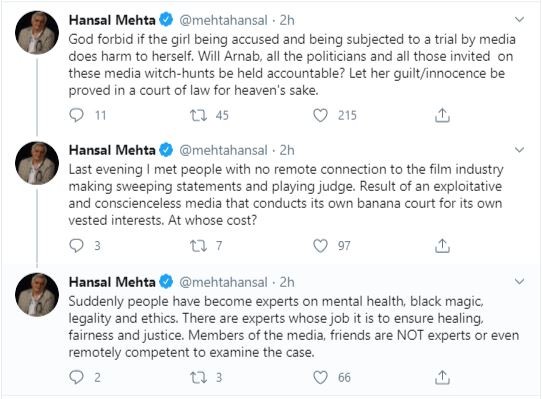Open the profile picture on the third tweet
Viewport: 542px width, 399px height.
pos(37,294)
